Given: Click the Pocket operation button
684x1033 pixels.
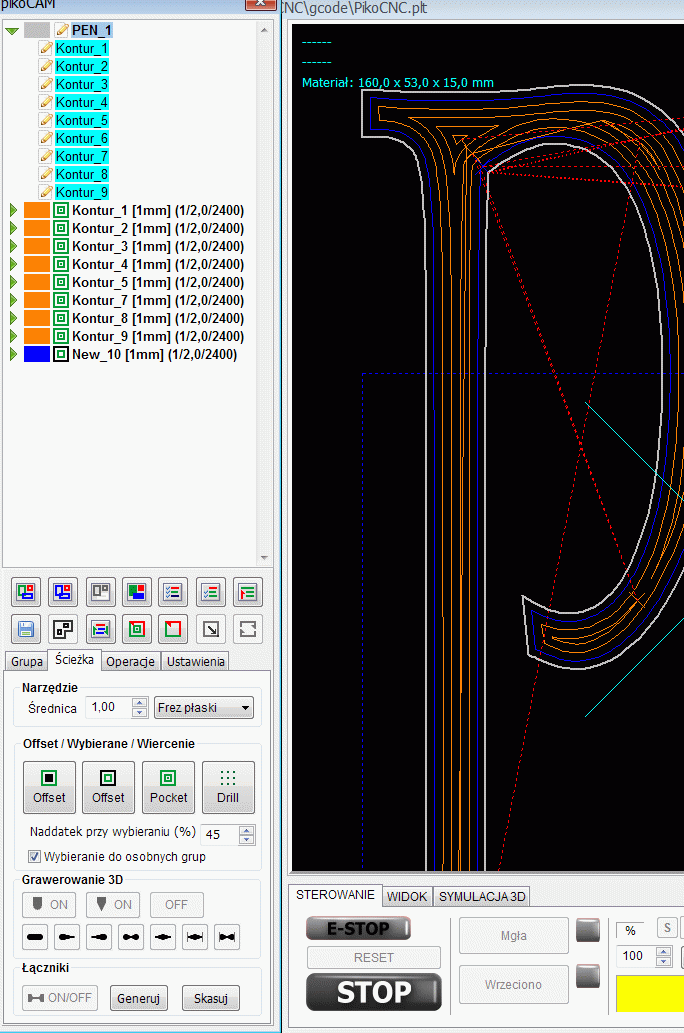Looking at the screenshot, I should [168, 787].
